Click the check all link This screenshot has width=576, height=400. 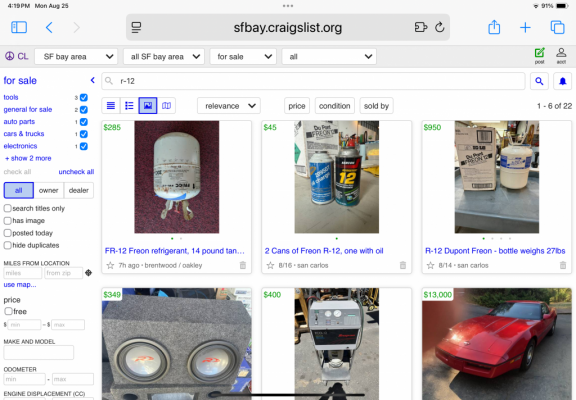[x=17, y=172]
